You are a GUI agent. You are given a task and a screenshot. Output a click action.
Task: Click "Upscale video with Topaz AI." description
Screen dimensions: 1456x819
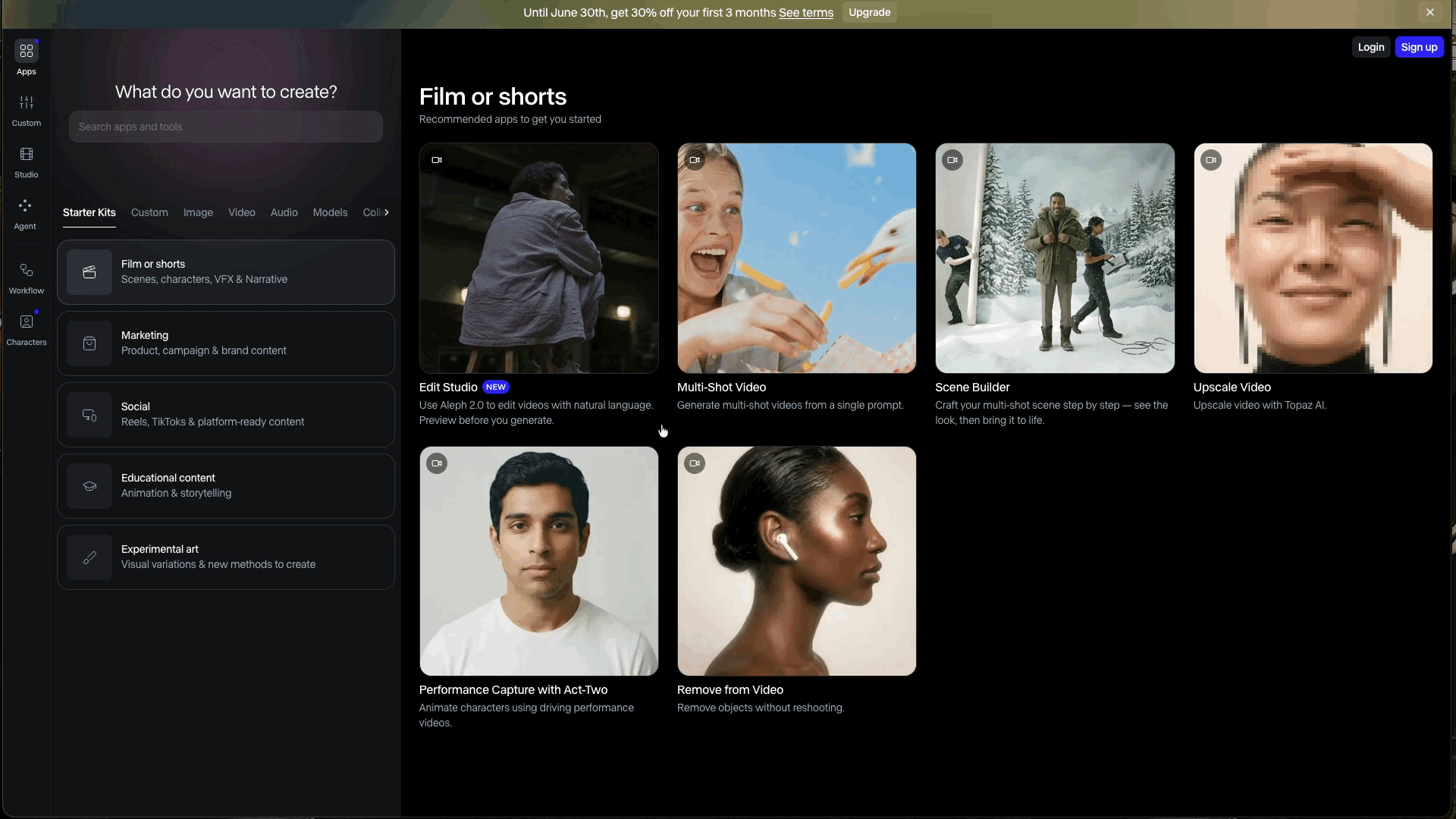[1260, 405]
